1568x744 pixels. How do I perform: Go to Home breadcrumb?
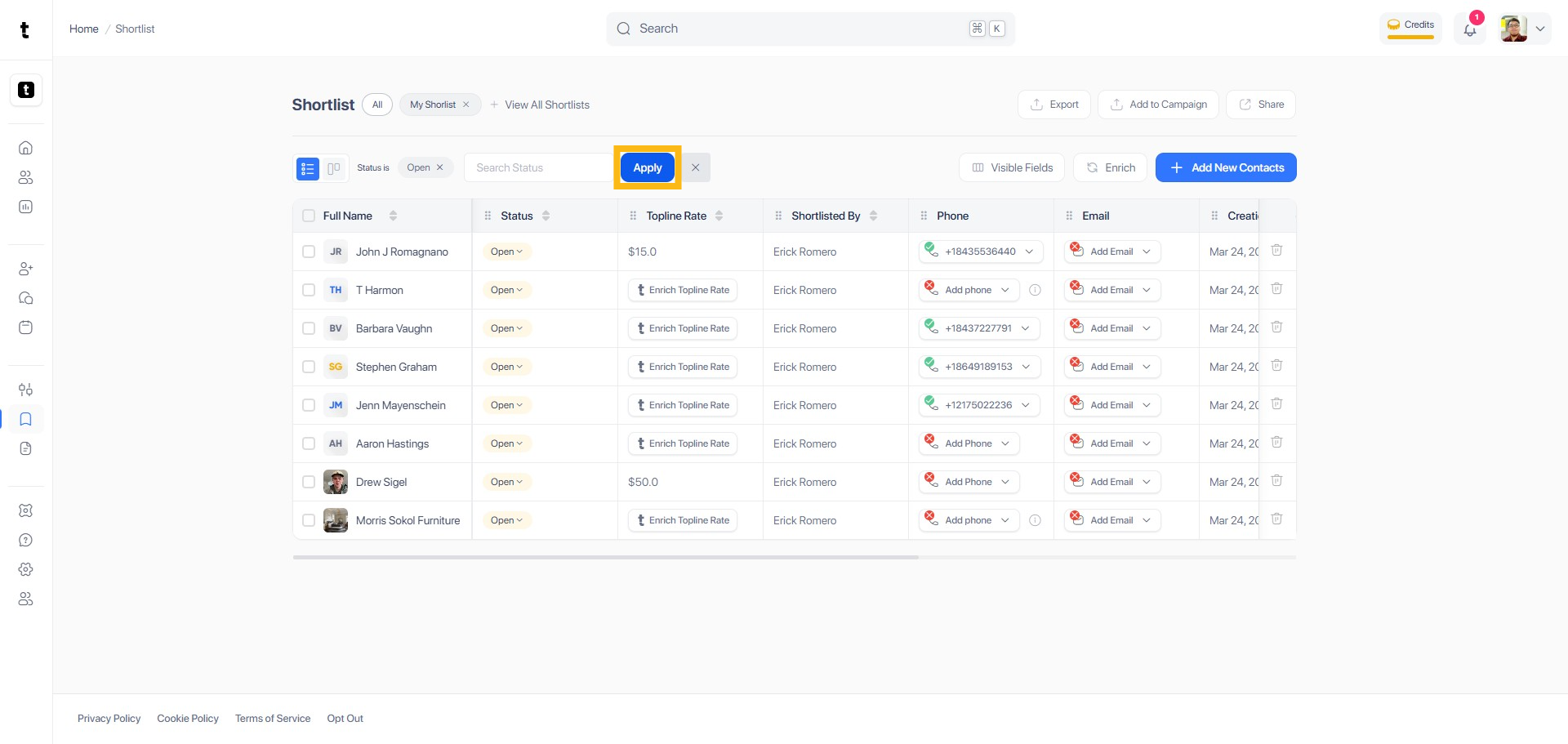pyautogui.click(x=83, y=29)
